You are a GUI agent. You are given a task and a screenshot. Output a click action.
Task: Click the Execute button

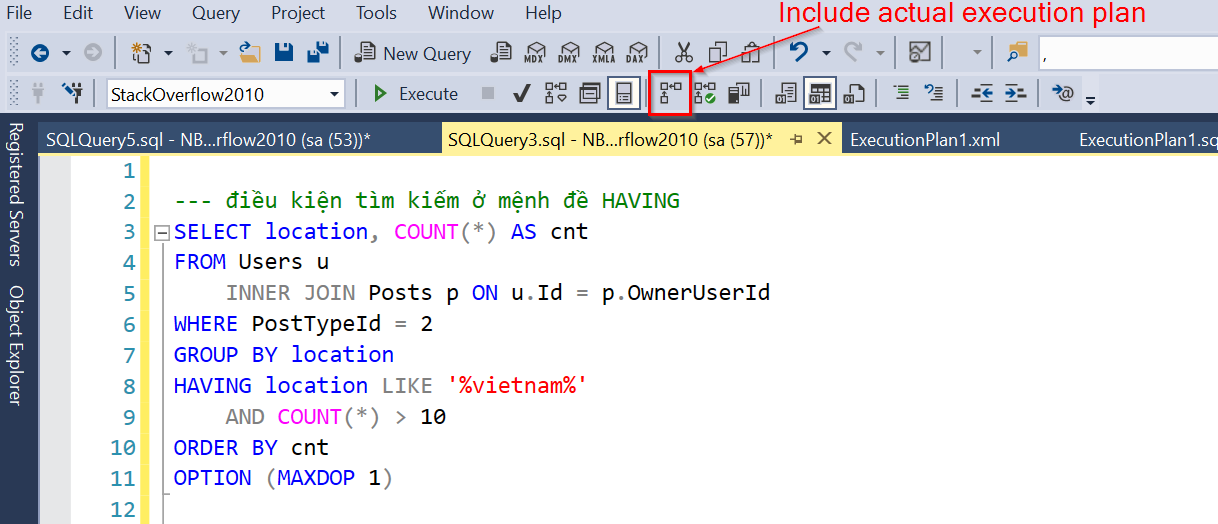click(x=416, y=94)
